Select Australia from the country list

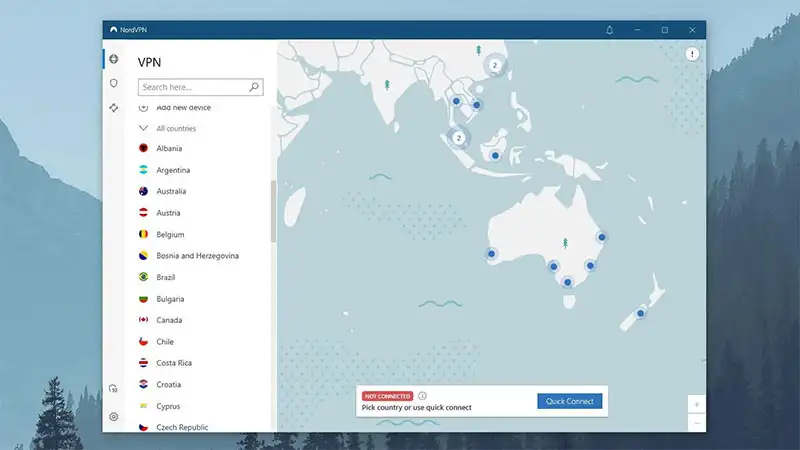[171, 191]
